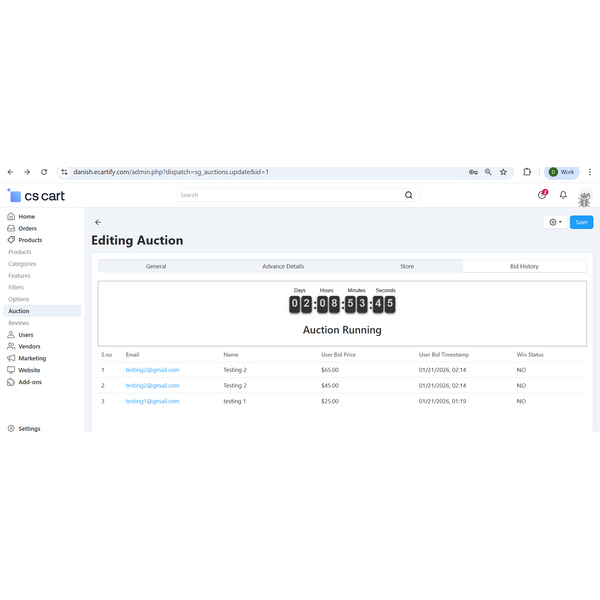
Task: Open the user avatar menu
Action: pyautogui.click(x=585, y=196)
